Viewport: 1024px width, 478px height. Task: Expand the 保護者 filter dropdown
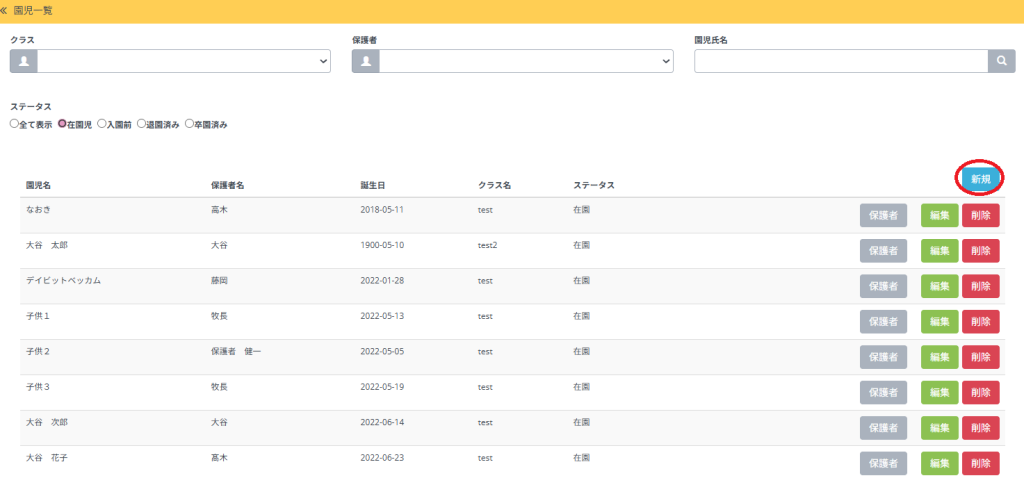pos(526,61)
